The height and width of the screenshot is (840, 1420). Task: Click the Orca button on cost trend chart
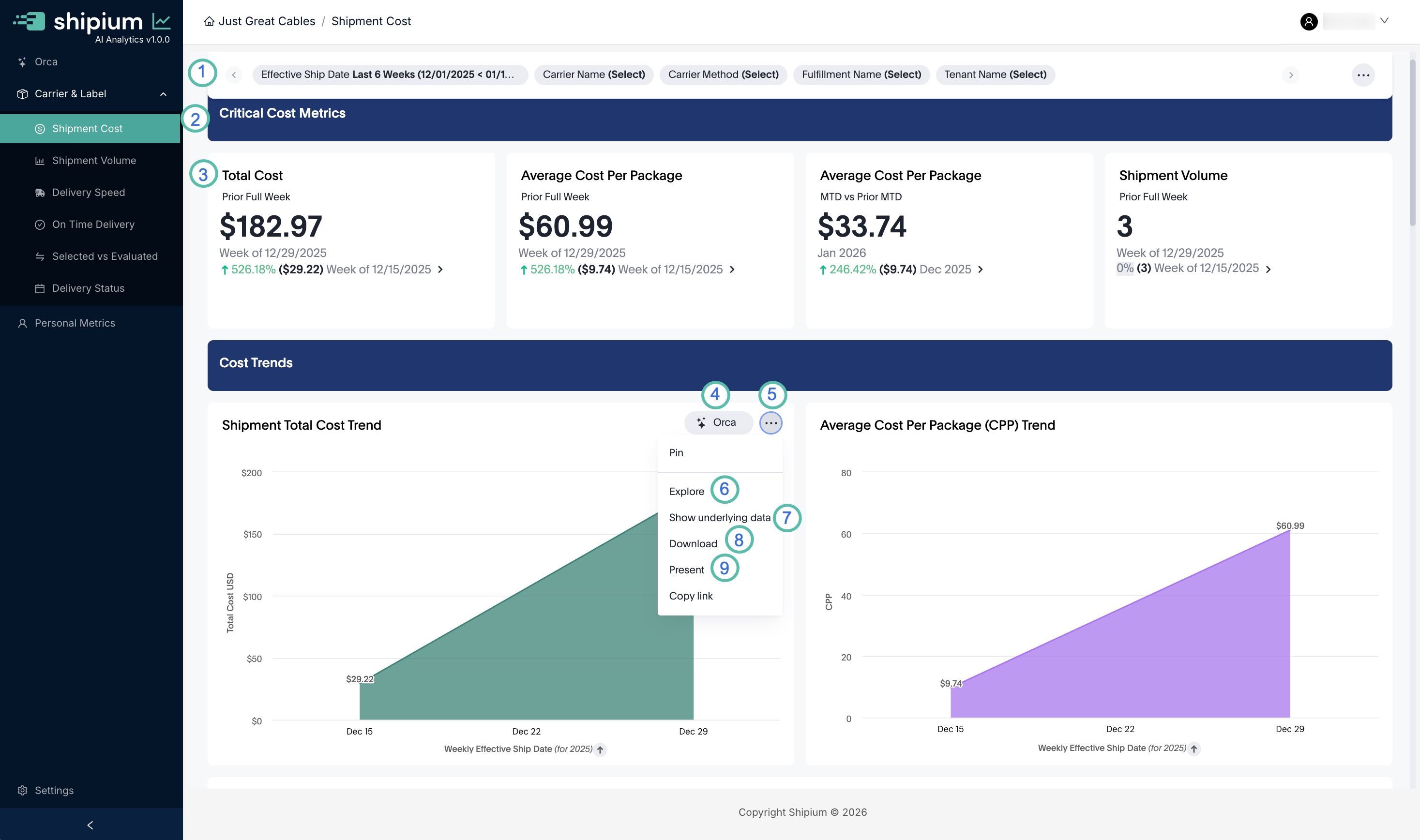click(x=718, y=423)
